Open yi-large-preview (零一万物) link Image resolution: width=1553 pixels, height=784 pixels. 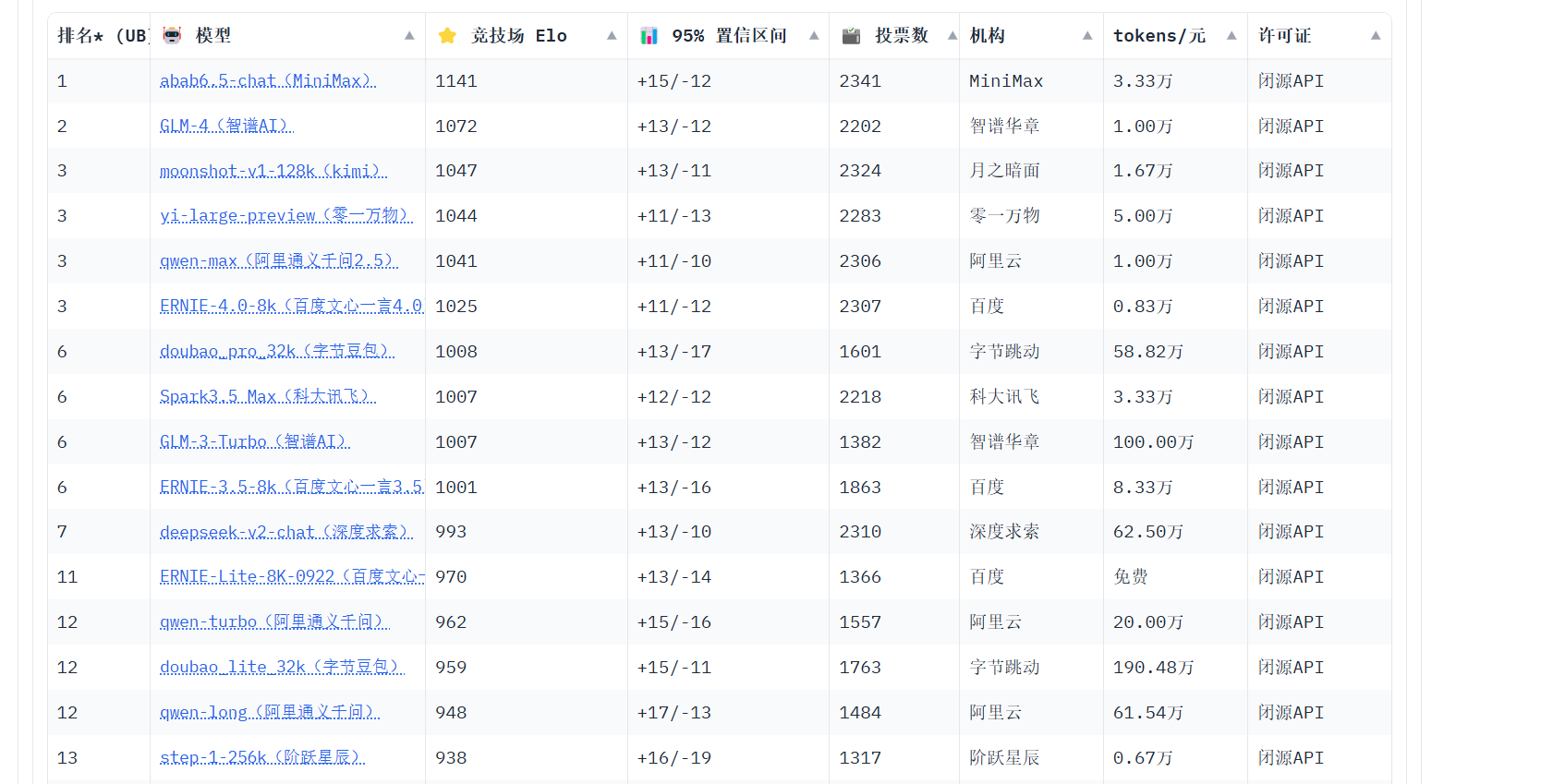(286, 215)
